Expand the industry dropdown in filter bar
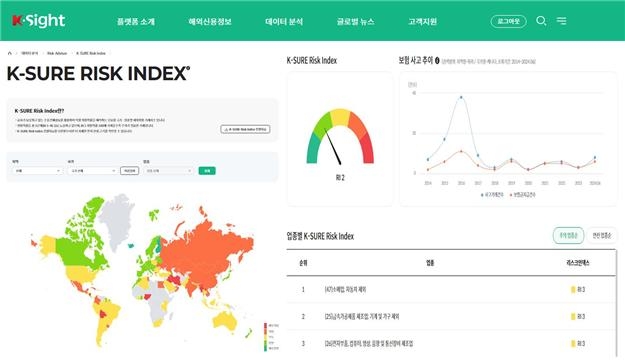The image size is (625, 360). (x=168, y=171)
